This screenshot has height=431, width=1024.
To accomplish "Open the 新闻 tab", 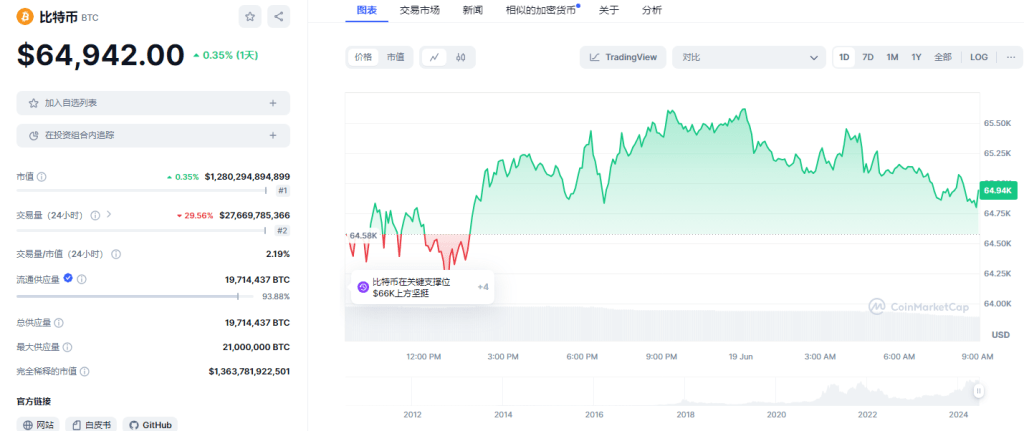I will 473,10.
